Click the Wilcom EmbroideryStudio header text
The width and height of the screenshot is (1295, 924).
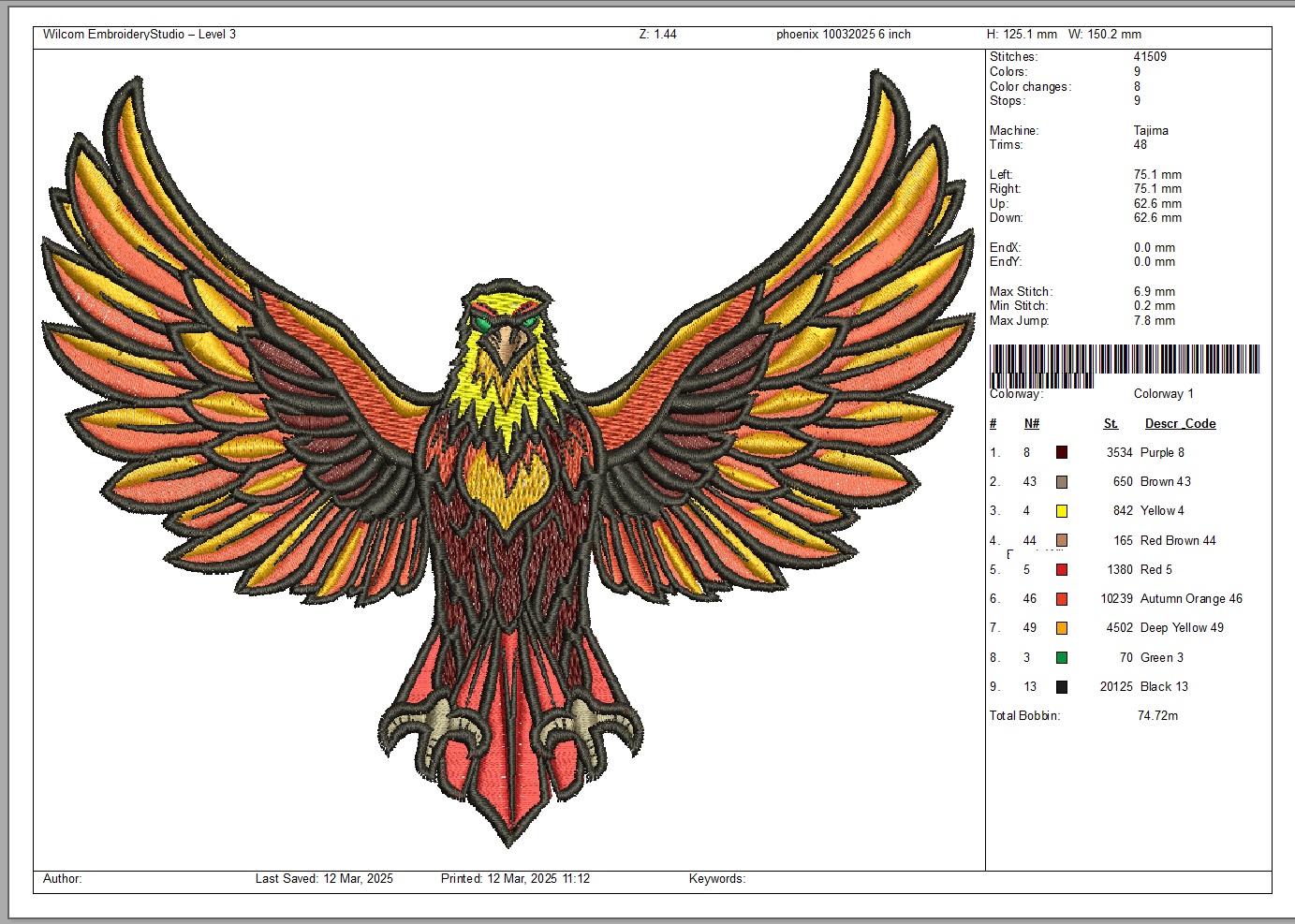coord(140,35)
